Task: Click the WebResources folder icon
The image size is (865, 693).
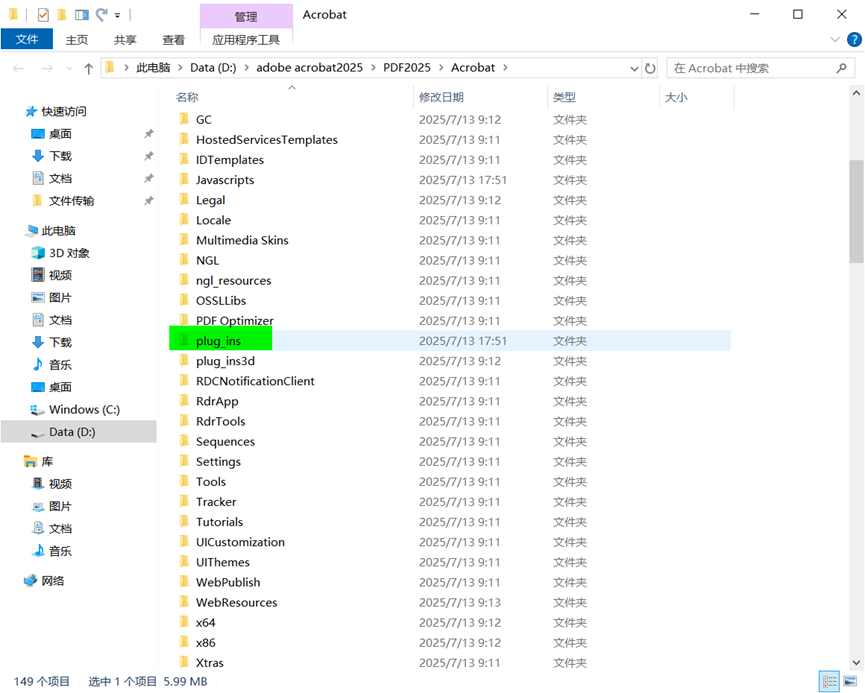Action: [184, 601]
